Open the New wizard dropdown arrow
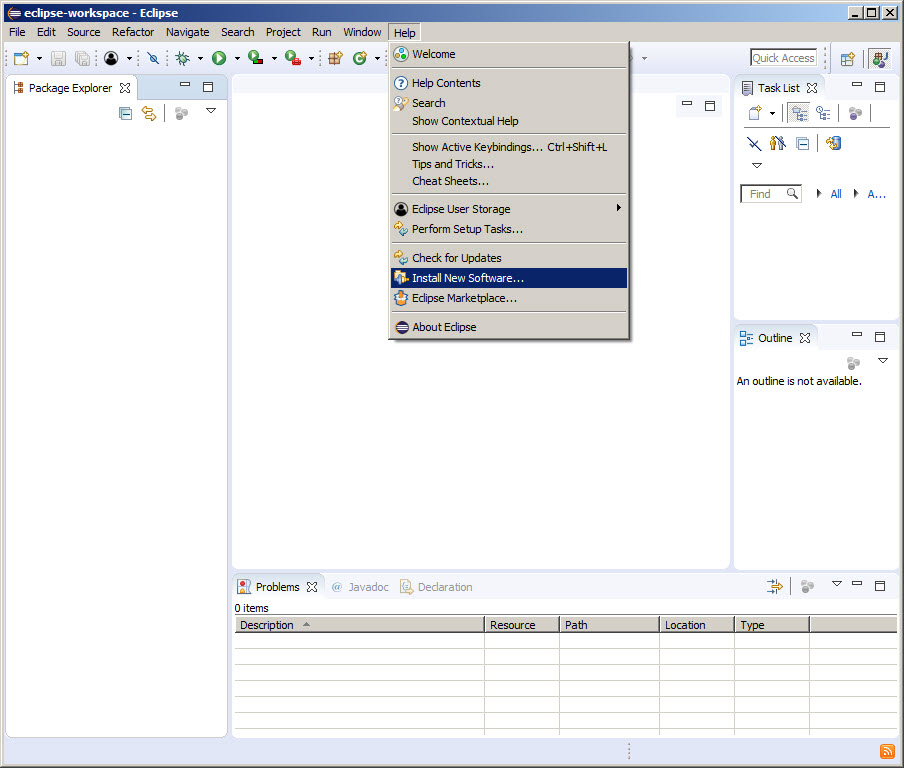Image resolution: width=904 pixels, height=768 pixels. click(x=37, y=59)
